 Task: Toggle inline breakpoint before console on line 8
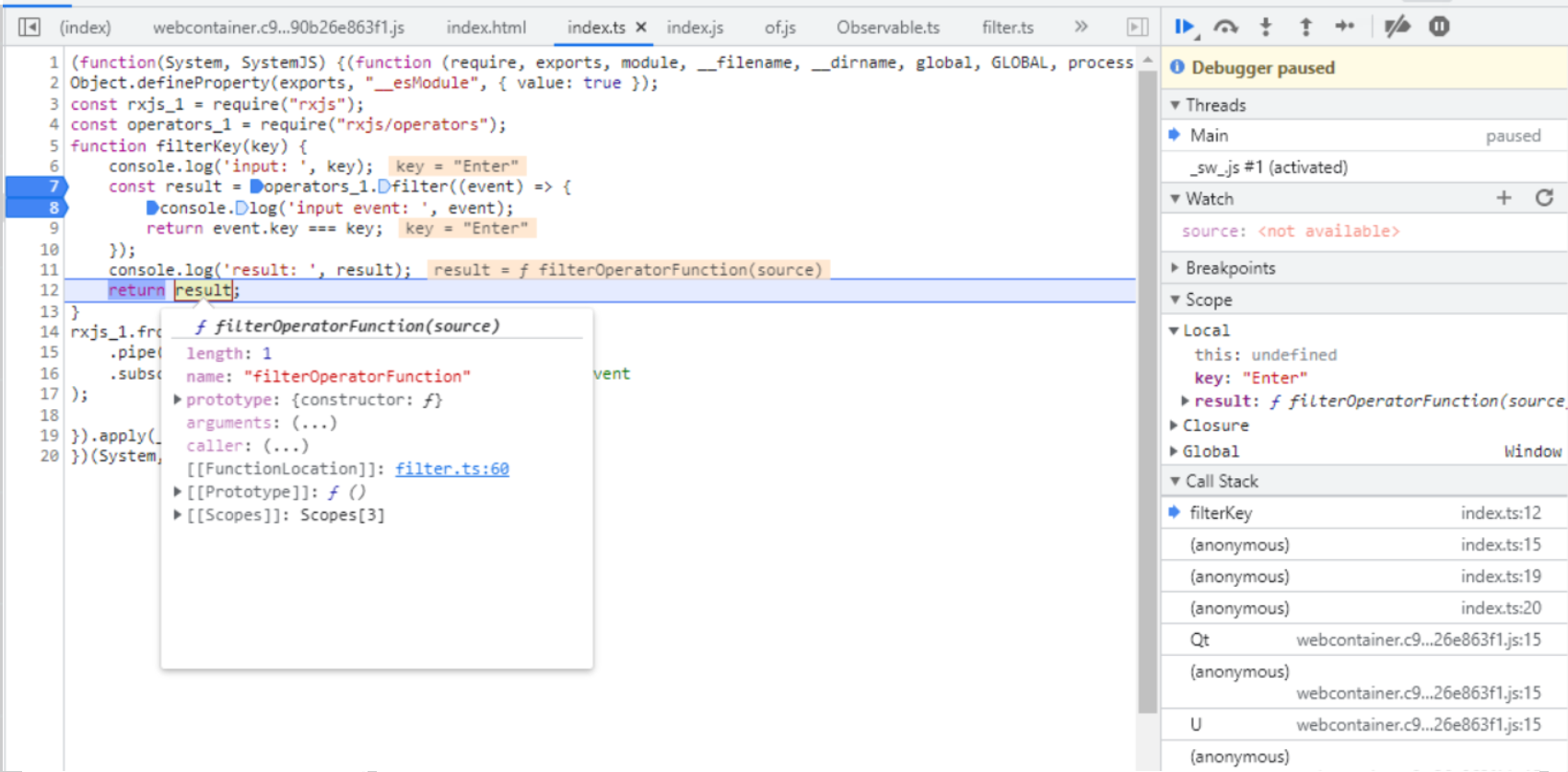pos(153,208)
